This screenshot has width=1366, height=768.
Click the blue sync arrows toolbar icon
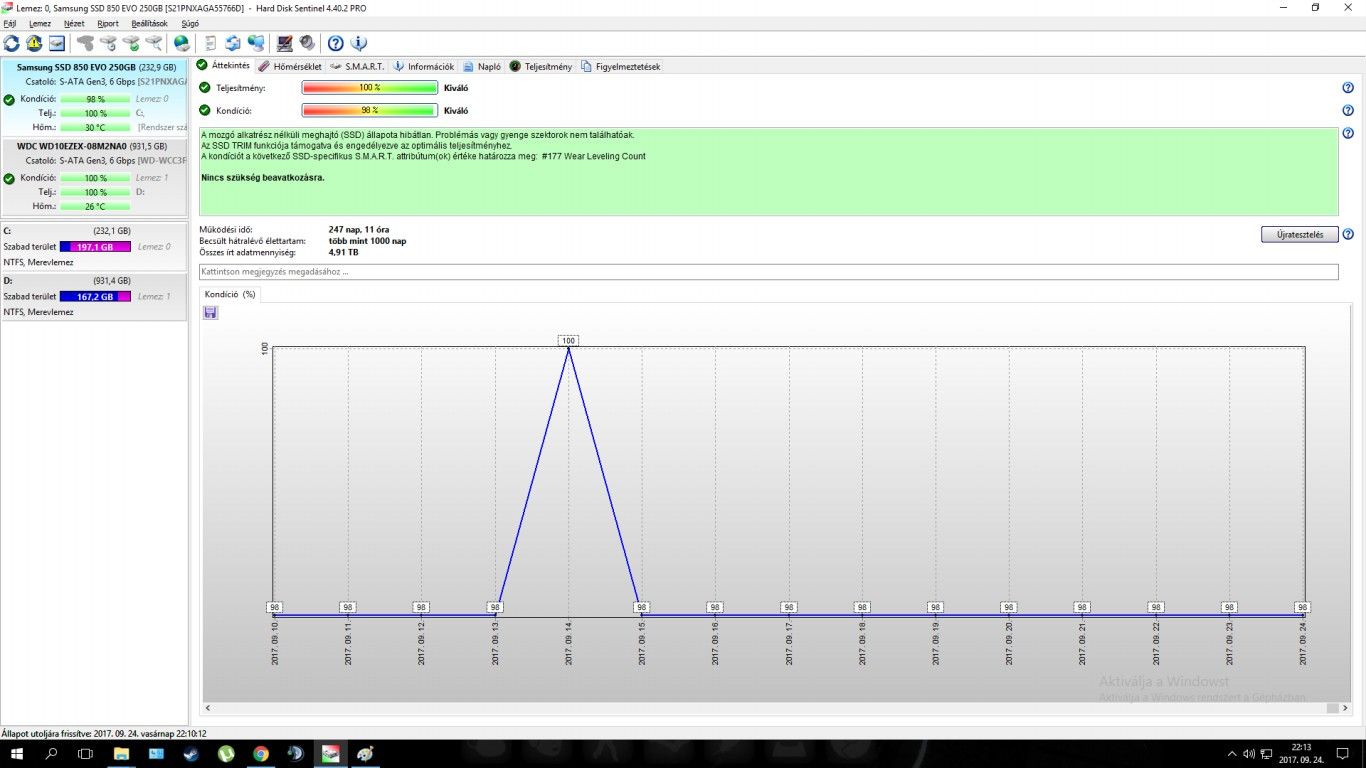point(233,43)
